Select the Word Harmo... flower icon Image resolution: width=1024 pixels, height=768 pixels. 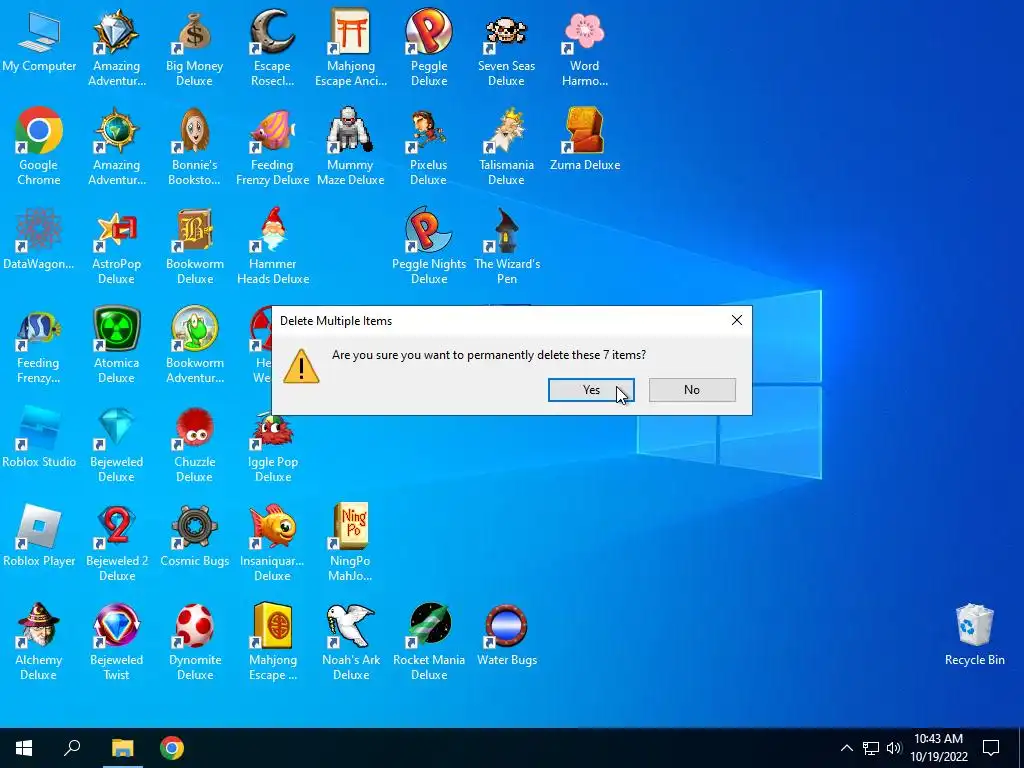coord(584,33)
